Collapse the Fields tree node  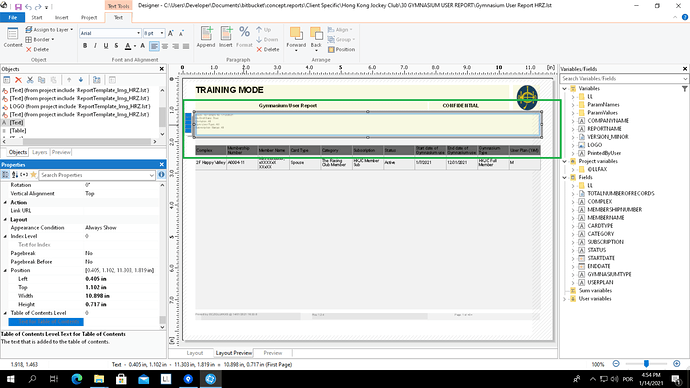coord(565,177)
